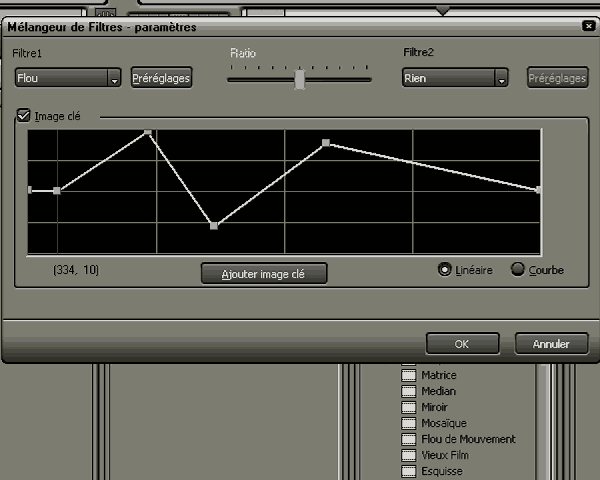Screen dimensions: 600x480
Task: Close the Mélangeur de Filtres dialog
Action: [588, 26]
